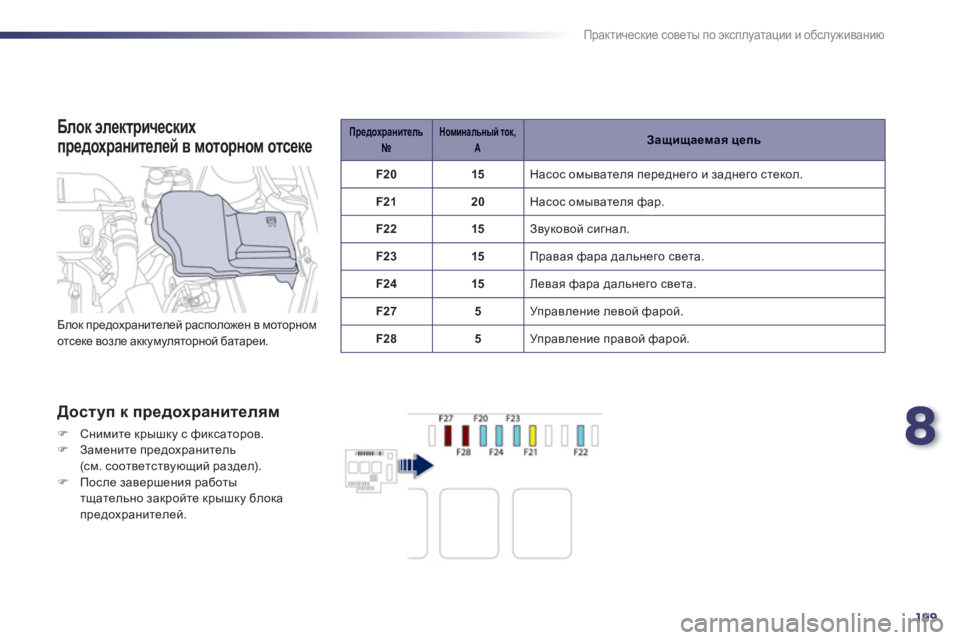Screen dimensions: 960x640
Task: Click the engine bay fuse box illustration
Action: (x=187, y=239)
